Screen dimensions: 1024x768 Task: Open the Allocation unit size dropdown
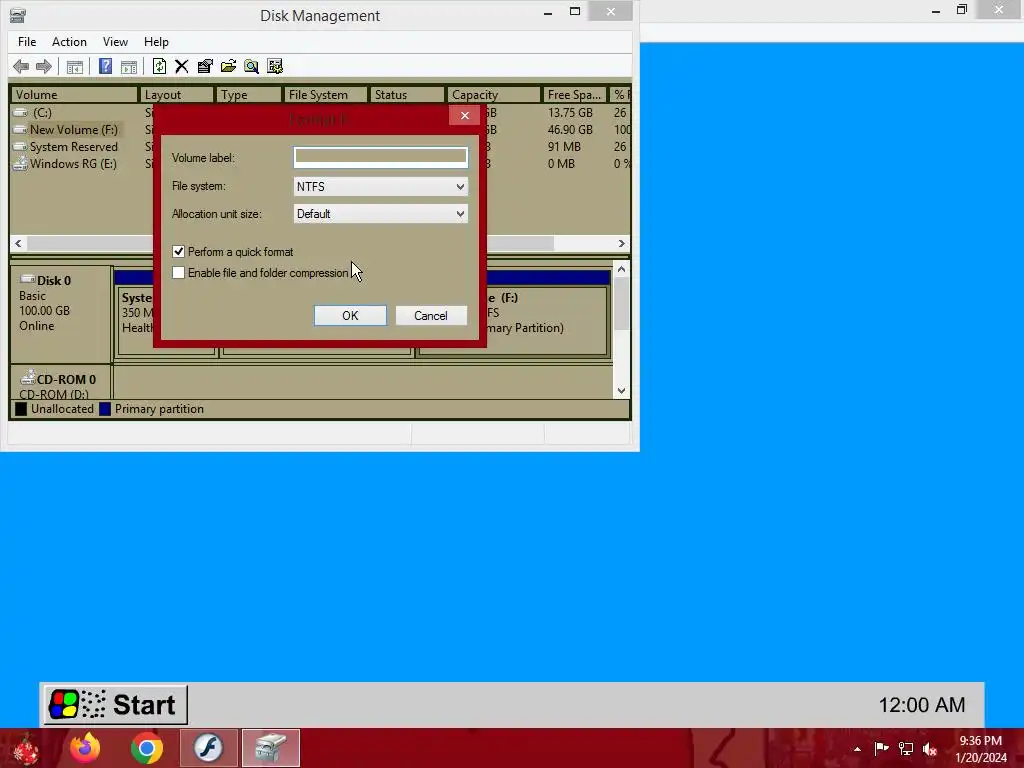pyautogui.click(x=381, y=214)
